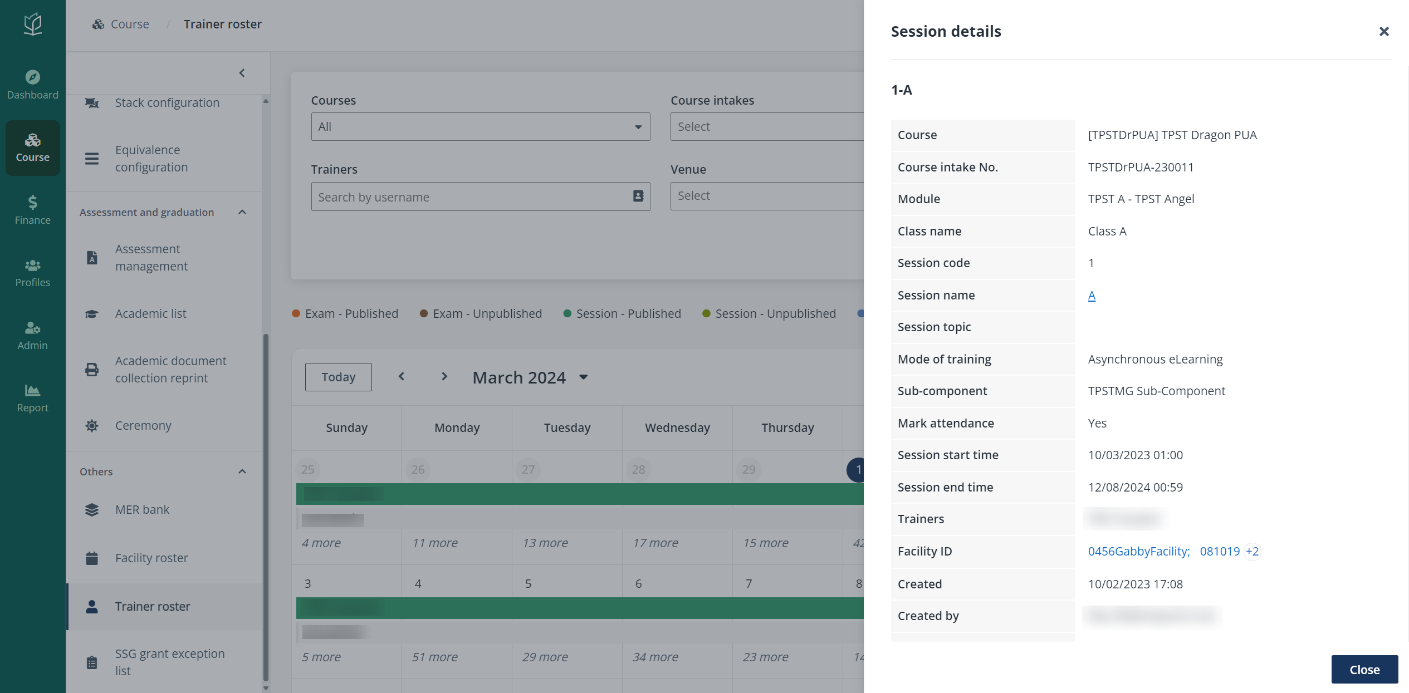
Task: Open the Course section in left rail
Action: point(33,148)
